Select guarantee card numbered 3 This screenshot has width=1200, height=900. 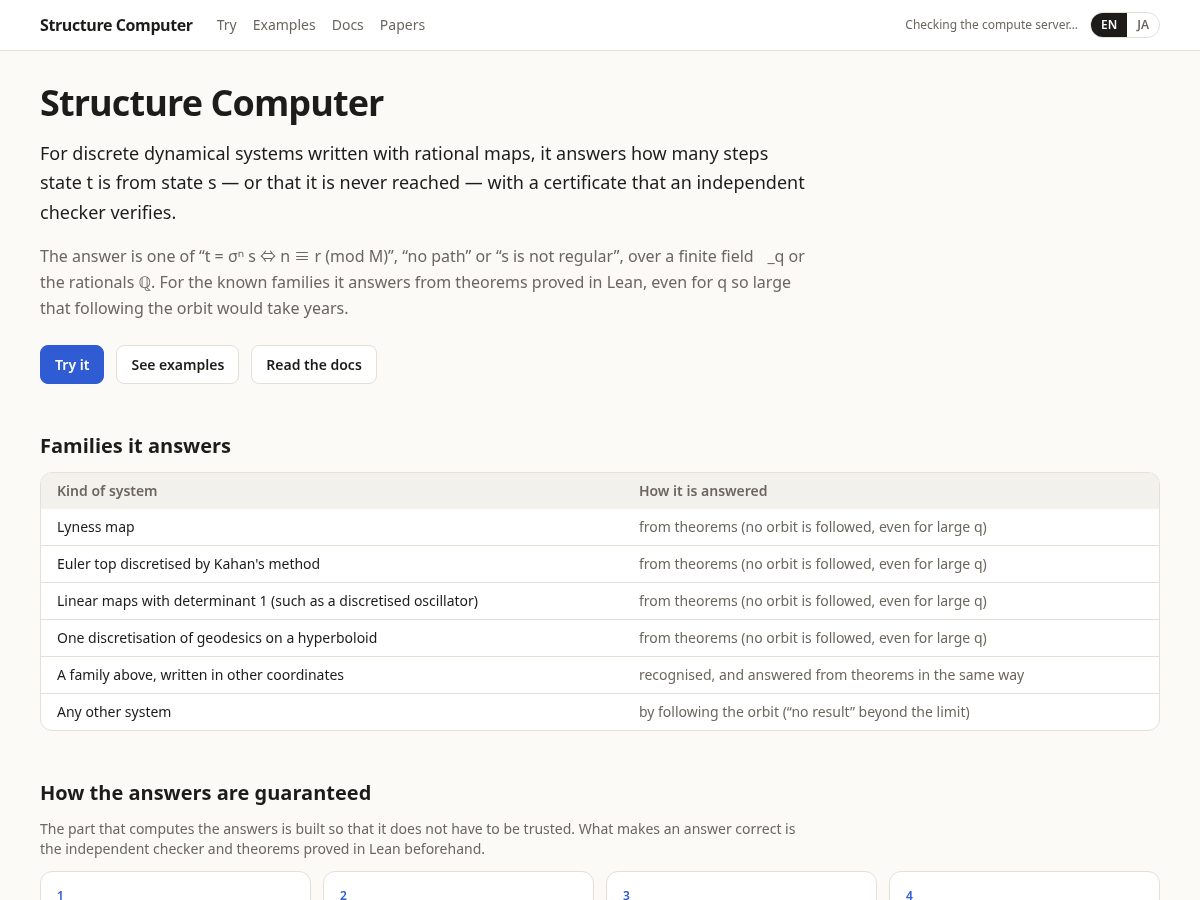coord(741,886)
